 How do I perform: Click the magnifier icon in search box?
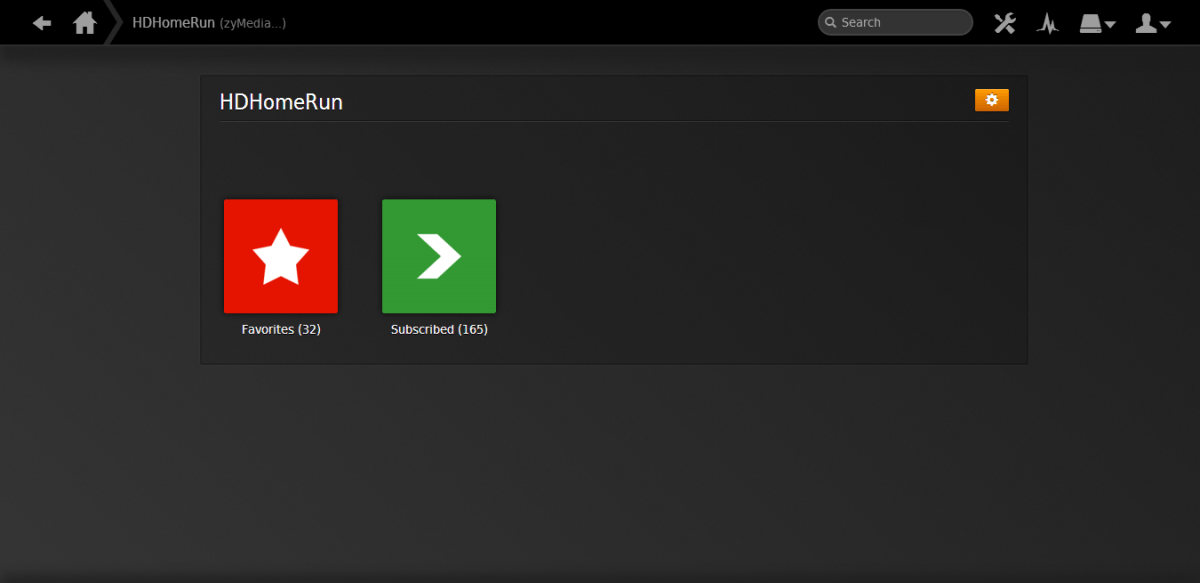(x=831, y=23)
